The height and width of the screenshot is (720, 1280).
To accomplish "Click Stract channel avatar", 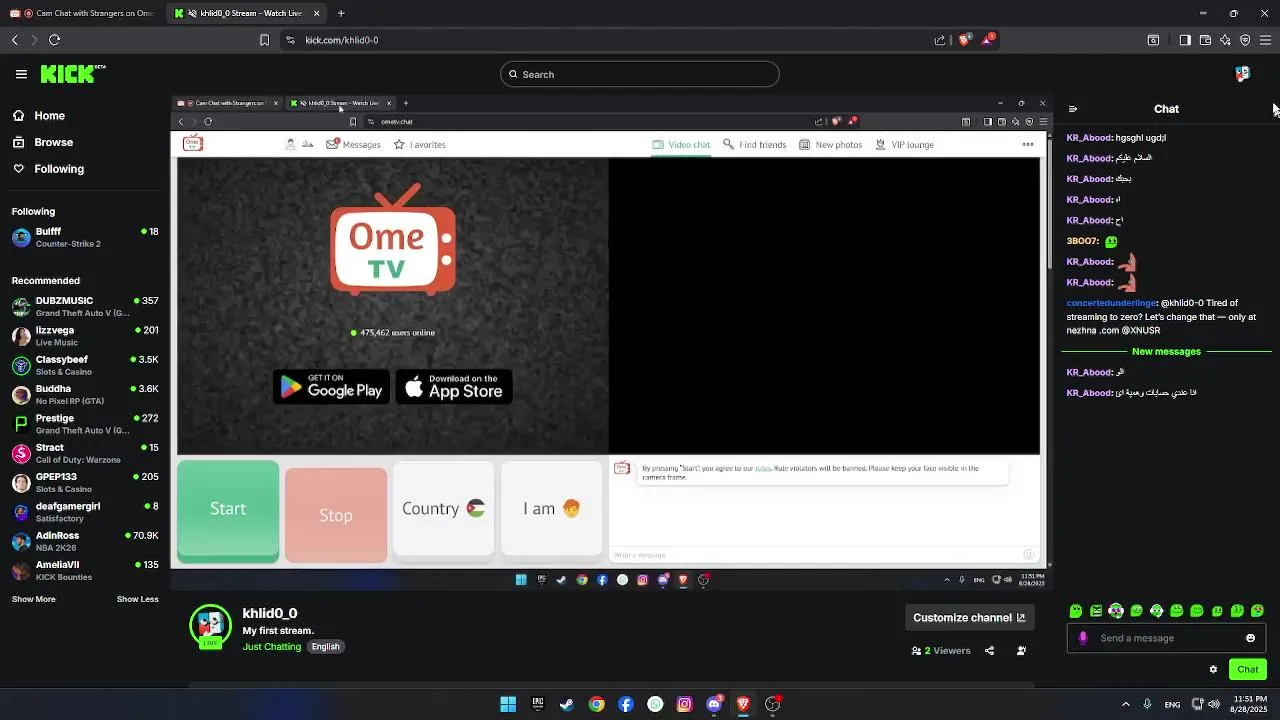I will 21,454.
